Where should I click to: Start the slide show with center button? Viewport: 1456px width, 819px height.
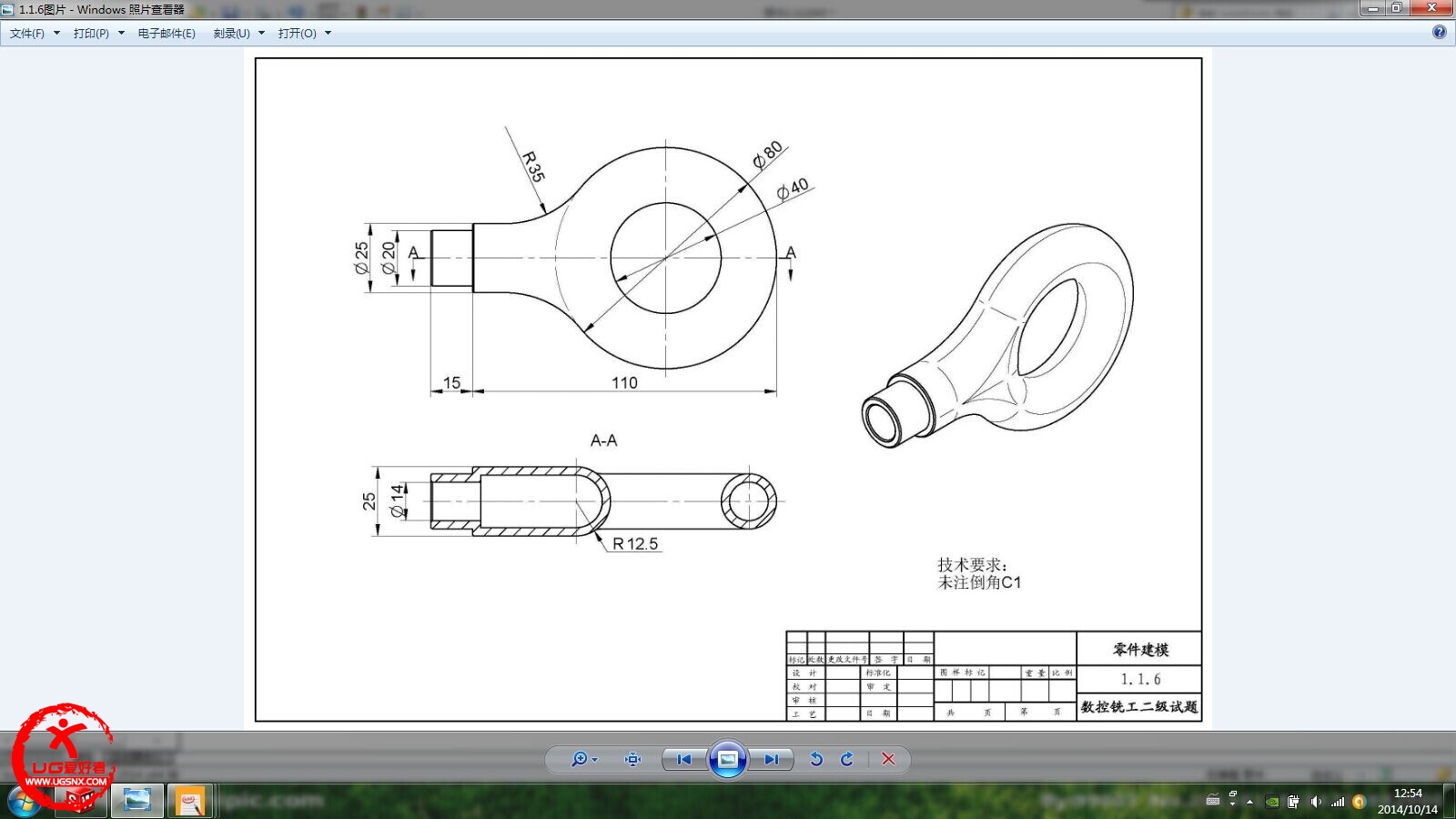pos(728,759)
